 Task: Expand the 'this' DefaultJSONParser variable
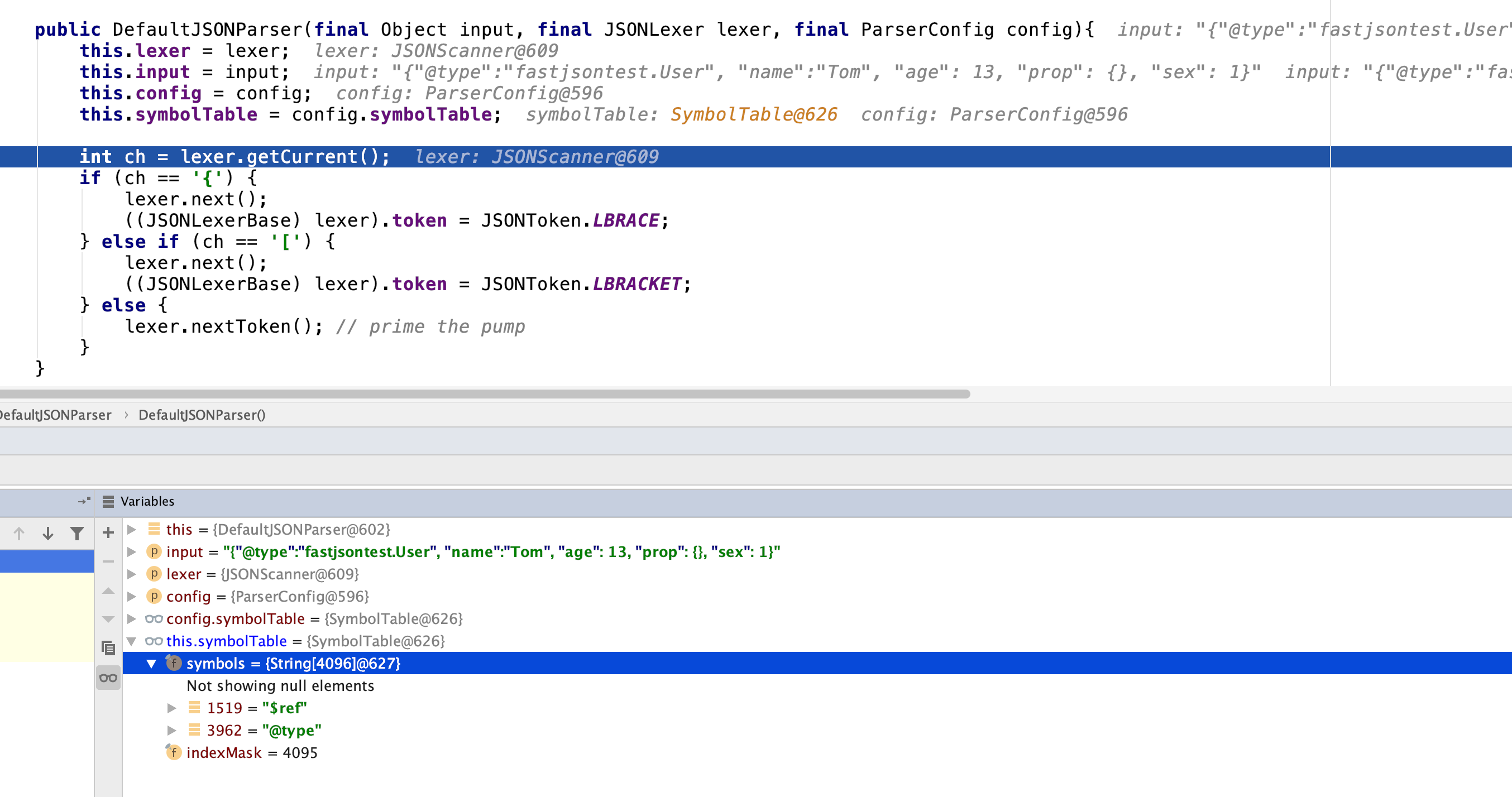132,529
